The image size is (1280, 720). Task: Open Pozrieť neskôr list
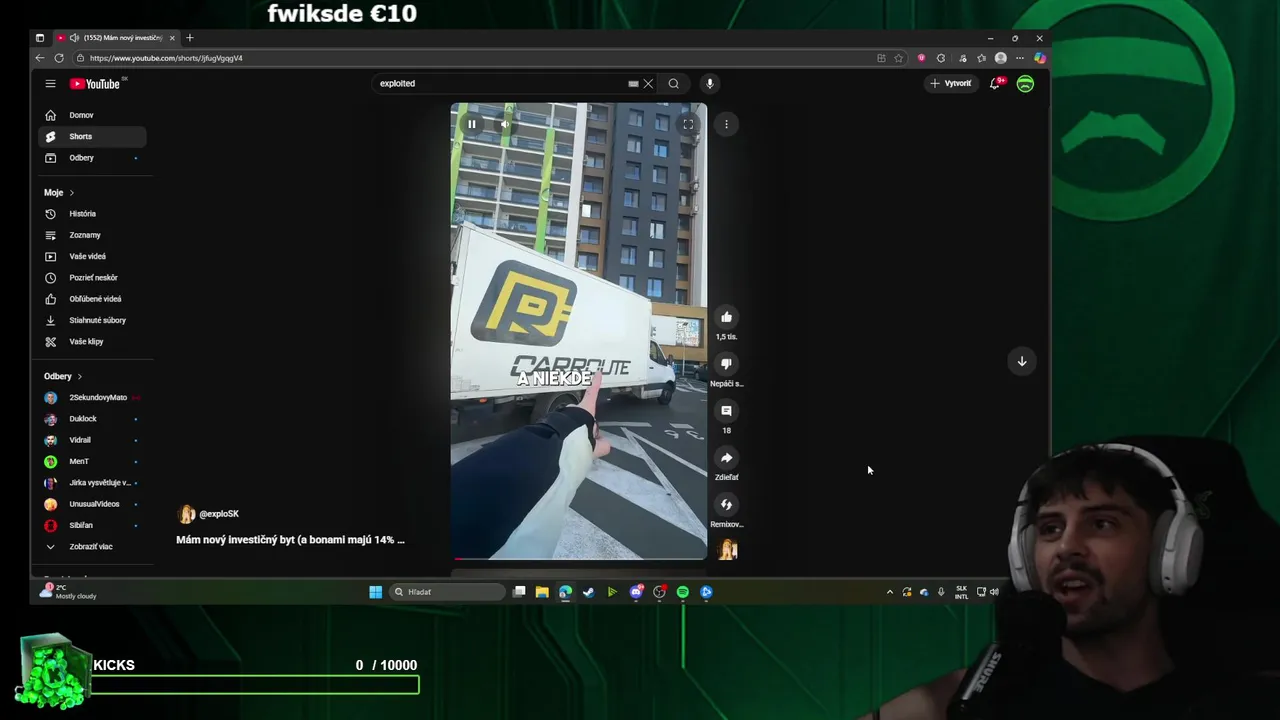coord(93,277)
